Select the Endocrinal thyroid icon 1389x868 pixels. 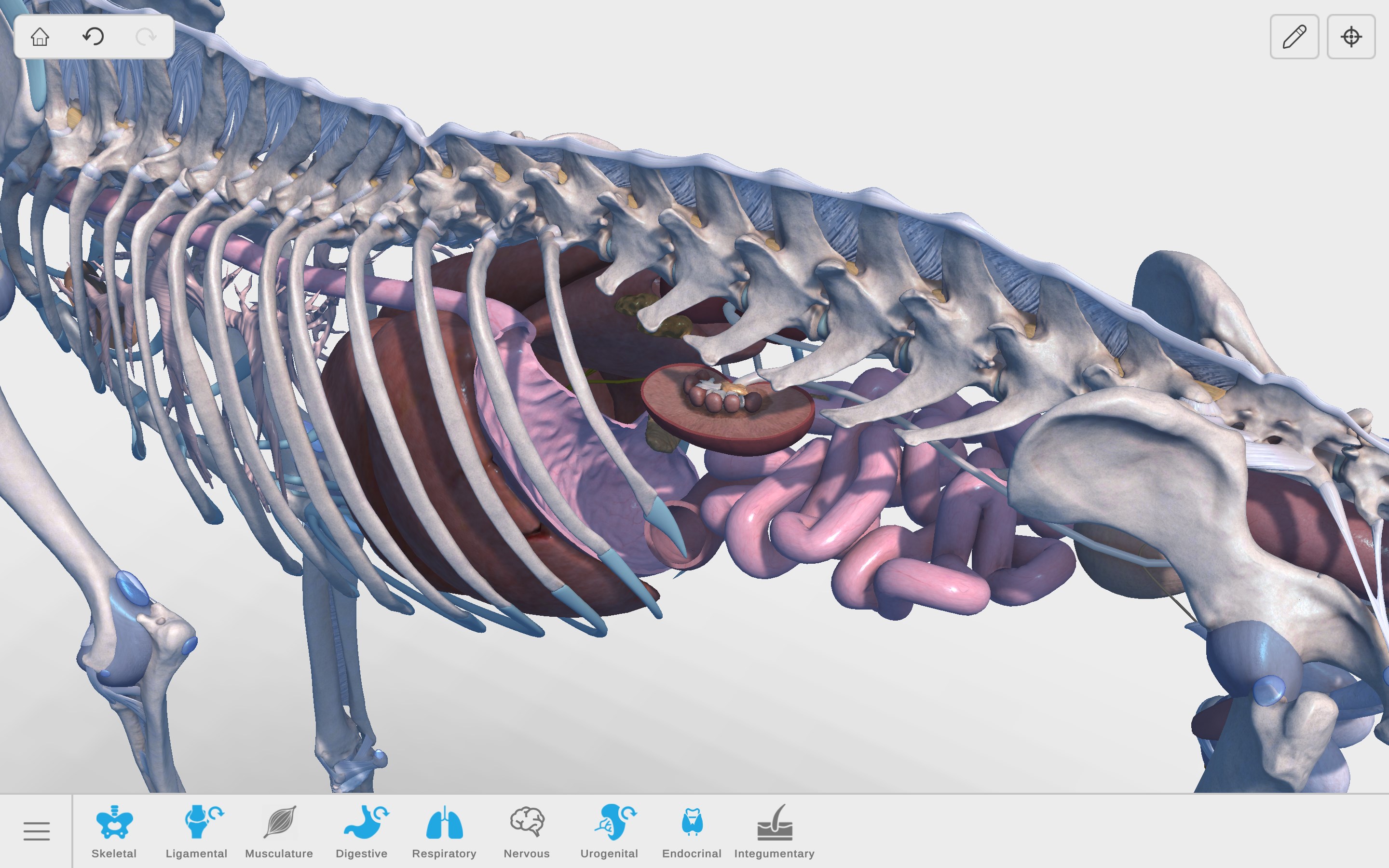[692, 822]
